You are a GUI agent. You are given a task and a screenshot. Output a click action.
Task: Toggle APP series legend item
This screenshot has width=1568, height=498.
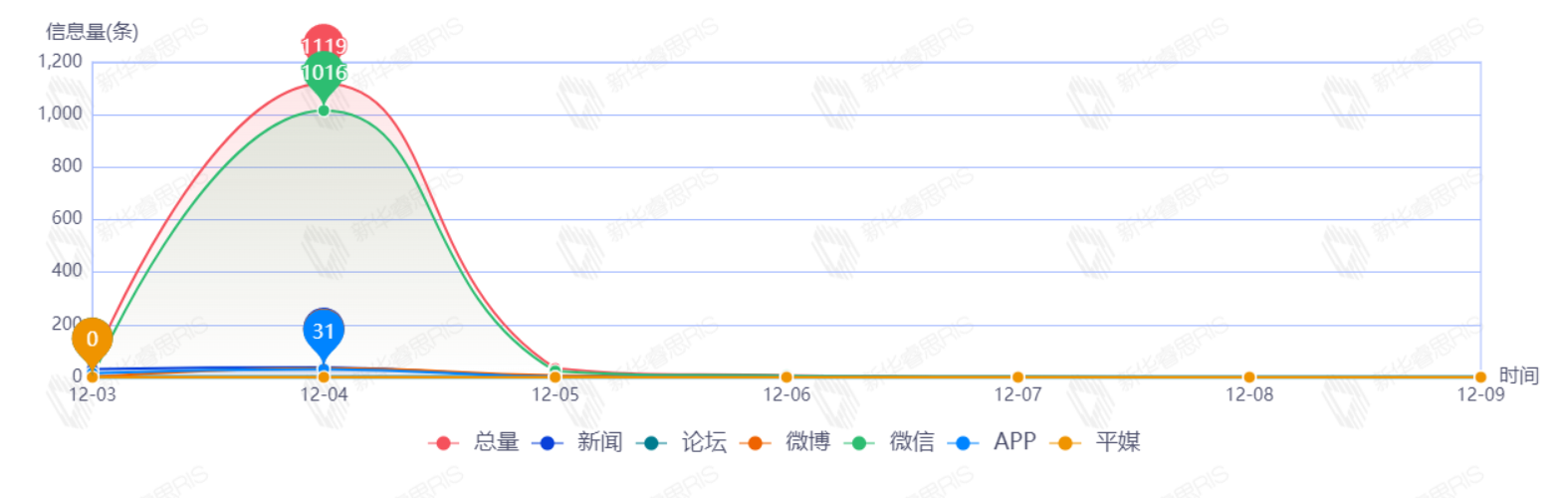993,442
